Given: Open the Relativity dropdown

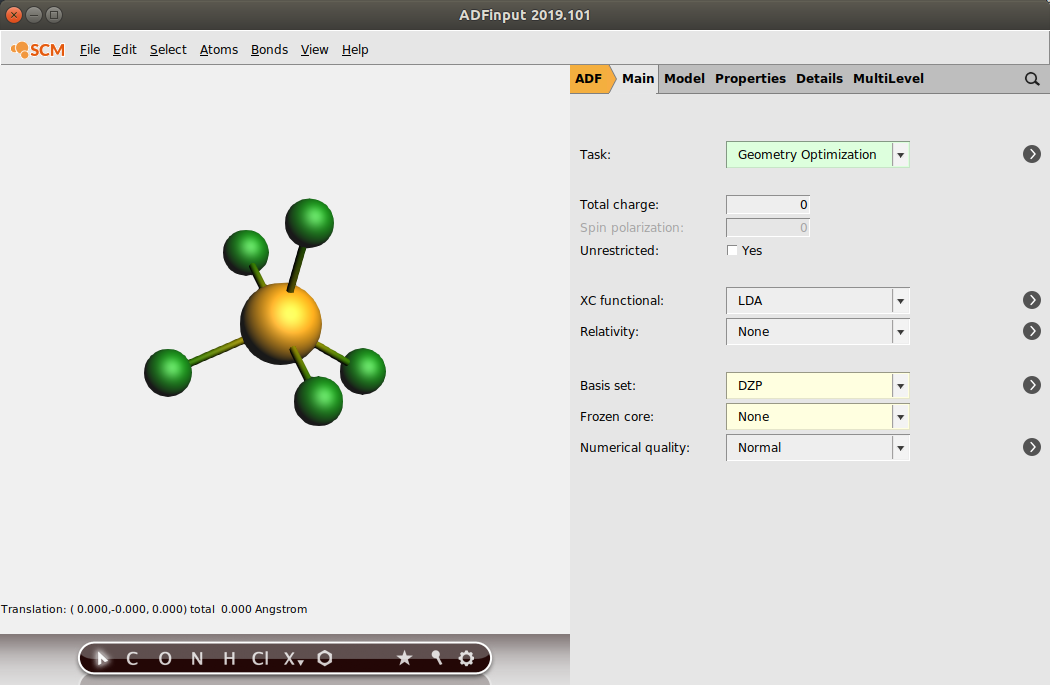Looking at the screenshot, I should [x=818, y=331].
